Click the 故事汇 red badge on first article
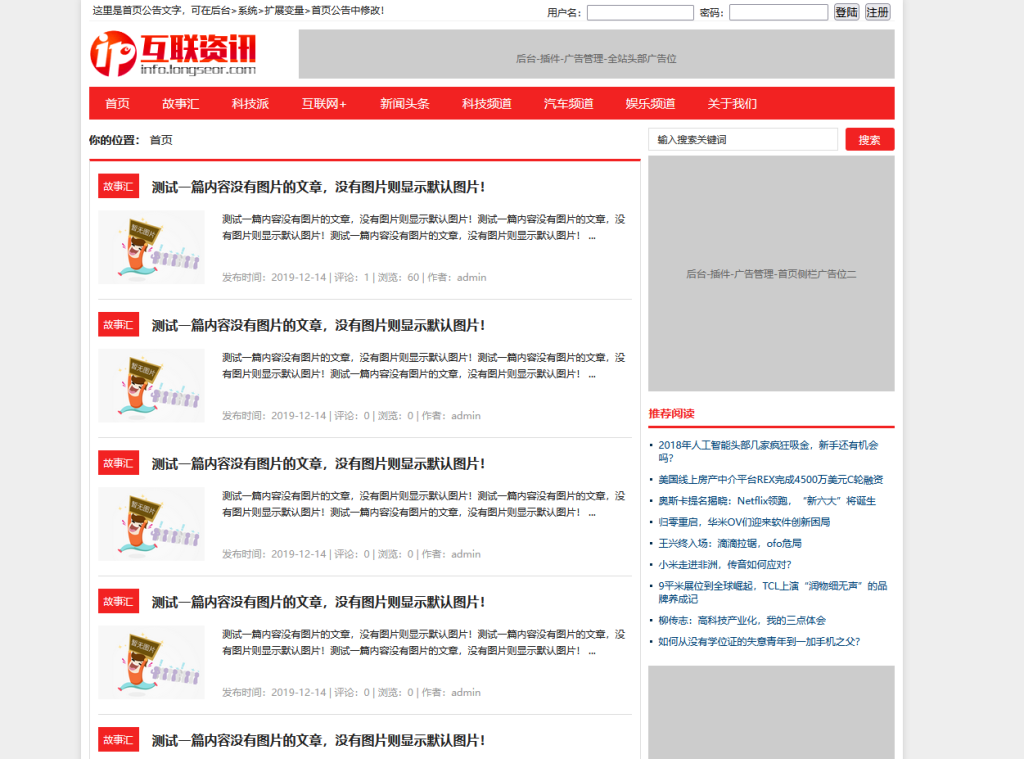 (x=118, y=186)
